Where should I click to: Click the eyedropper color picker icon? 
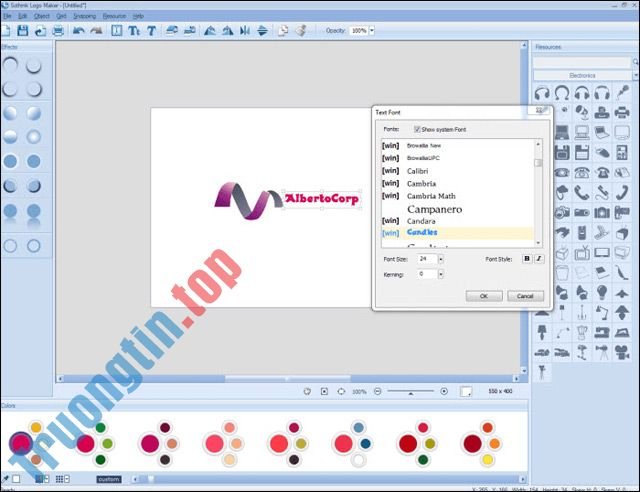click(x=5, y=479)
